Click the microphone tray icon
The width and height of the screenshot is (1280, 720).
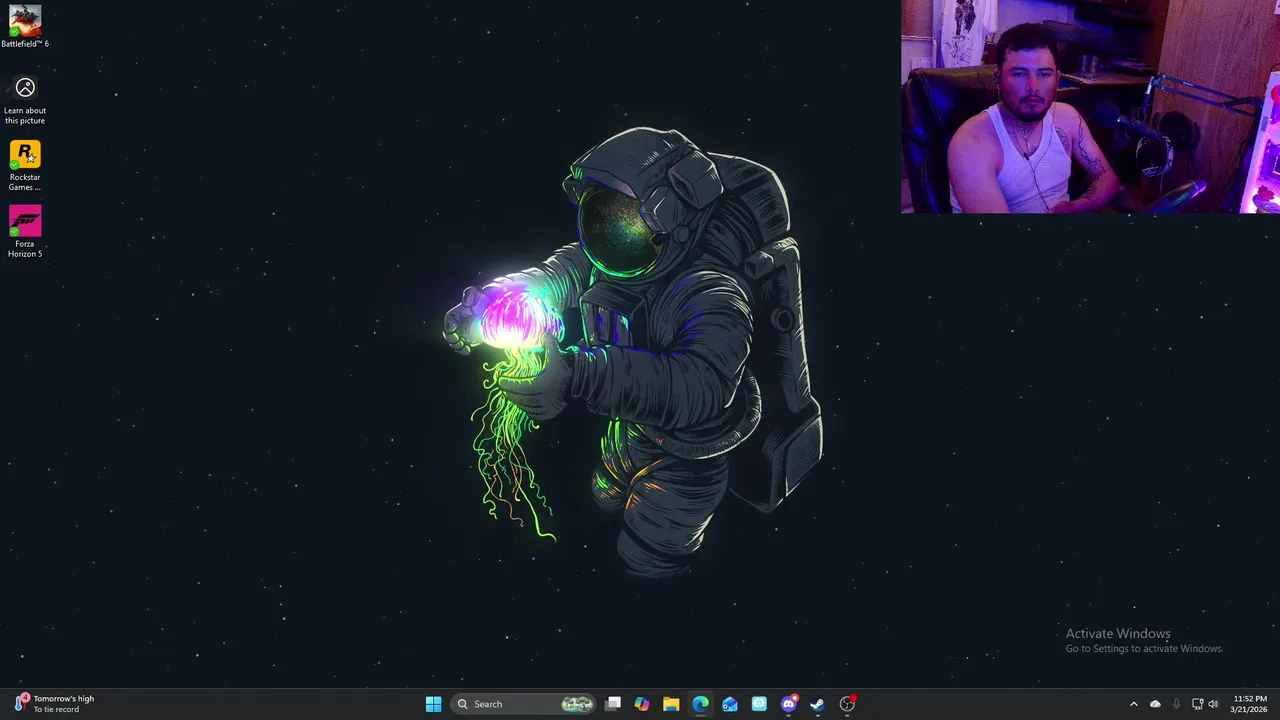tap(1176, 704)
